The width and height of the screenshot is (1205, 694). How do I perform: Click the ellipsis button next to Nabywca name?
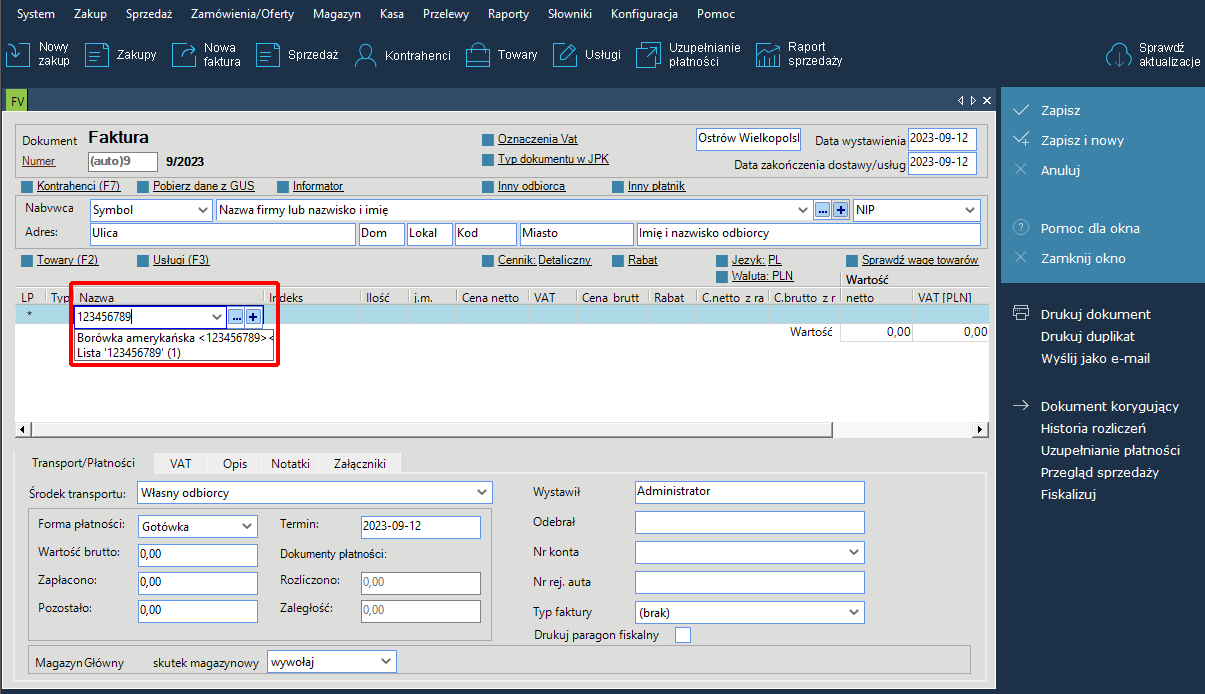coord(822,210)
